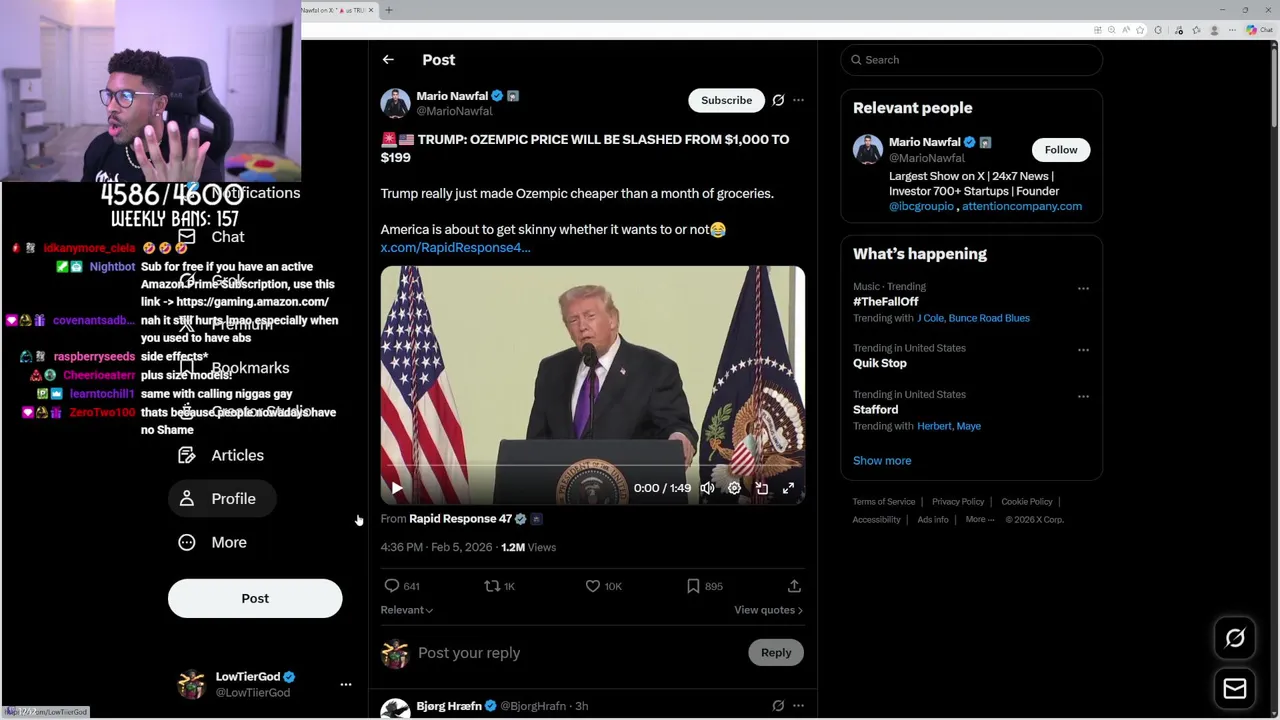Screen dimensions: 1280x720
Task: Go back using the arrow beside Post
Action: click(388, 60)
